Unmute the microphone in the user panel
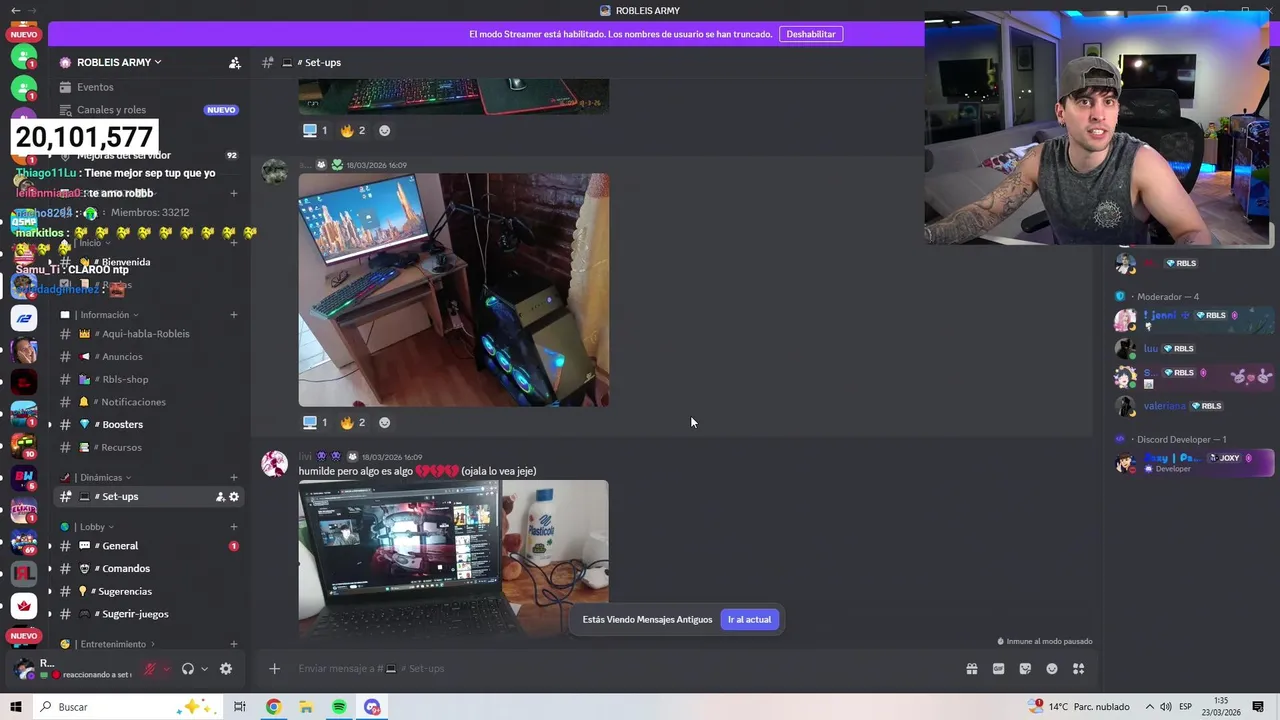 point(150,669)
